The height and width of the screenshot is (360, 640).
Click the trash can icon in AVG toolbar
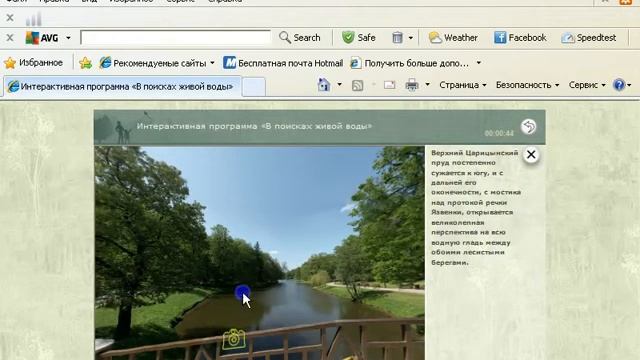tap(397, 38)
